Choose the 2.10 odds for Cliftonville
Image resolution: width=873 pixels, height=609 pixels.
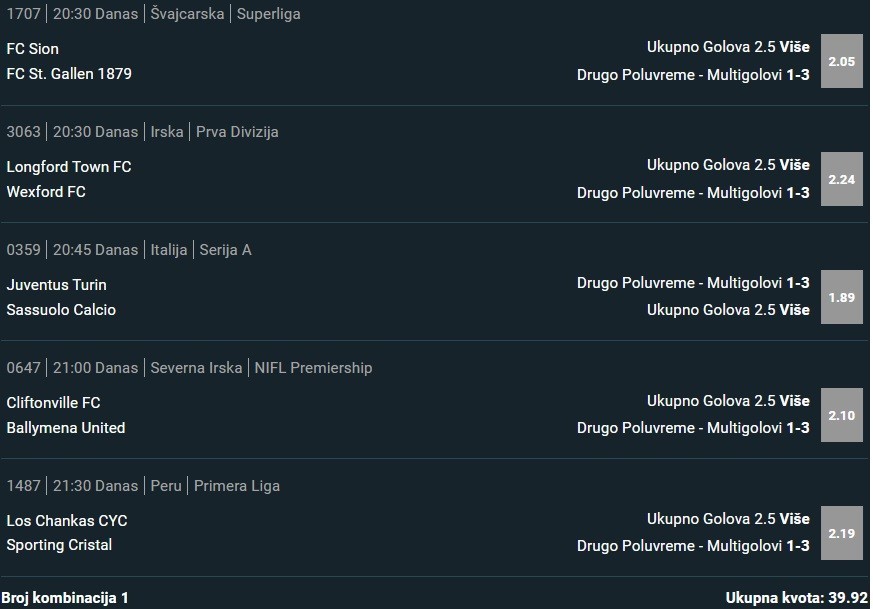841,415
